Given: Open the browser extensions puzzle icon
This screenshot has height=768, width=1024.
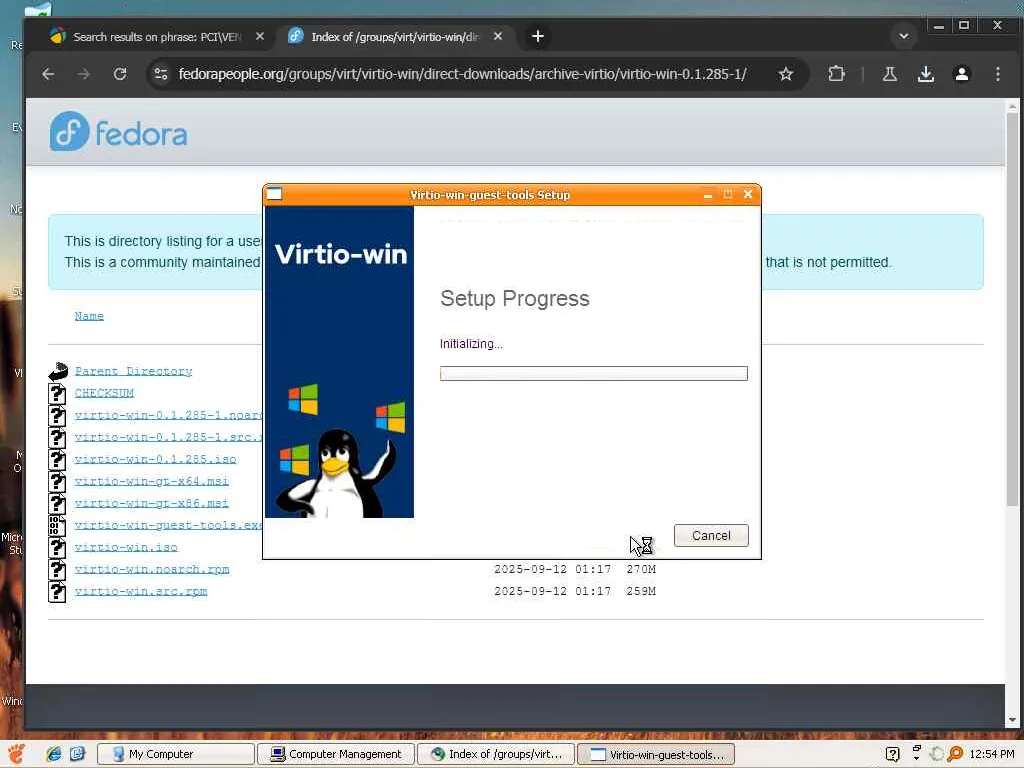Looking at the screenshot, I should tap(836, 74).
